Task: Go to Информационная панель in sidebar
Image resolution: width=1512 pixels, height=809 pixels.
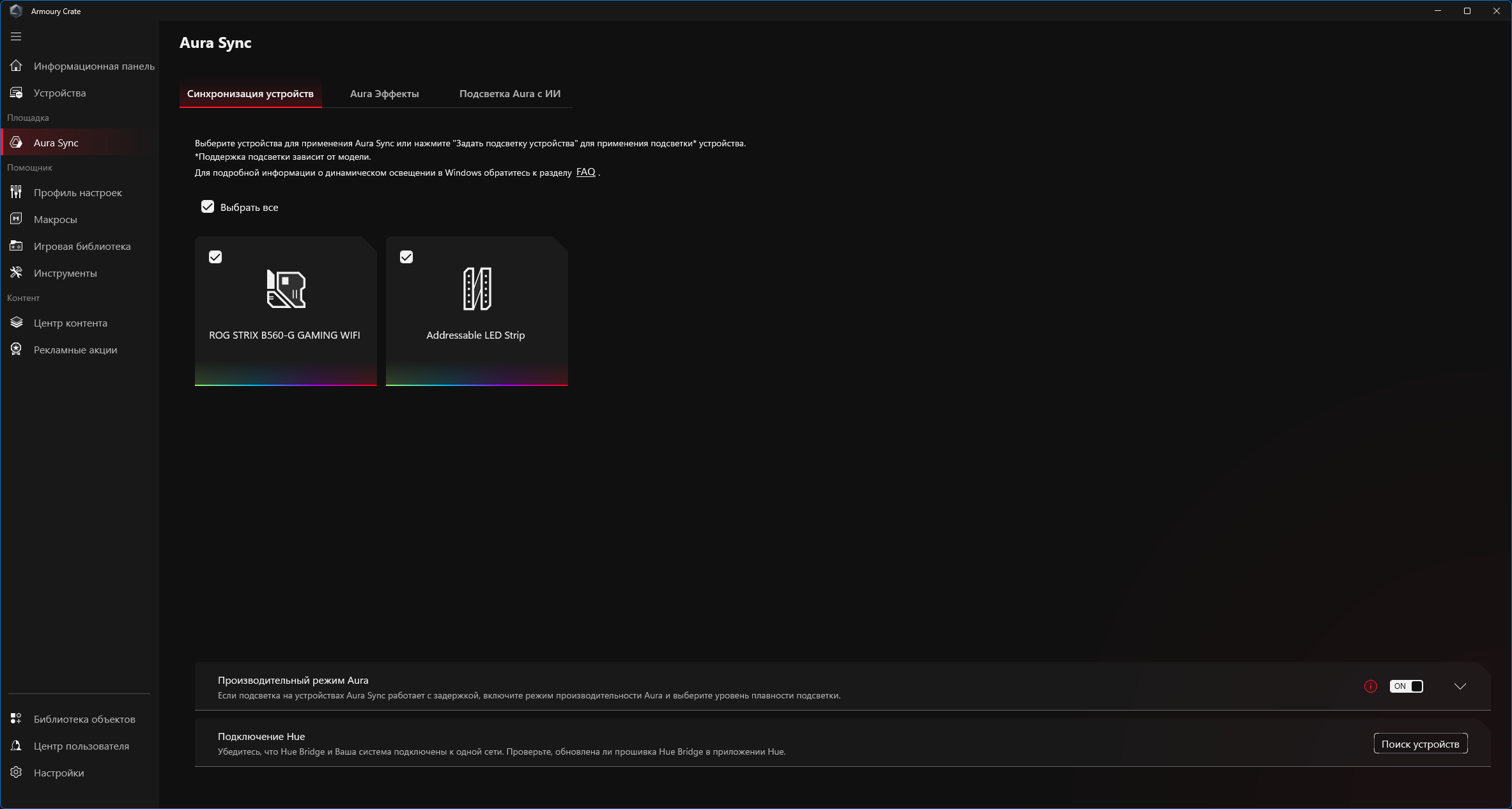Action: pyautogui.click(x=80, y=66)
